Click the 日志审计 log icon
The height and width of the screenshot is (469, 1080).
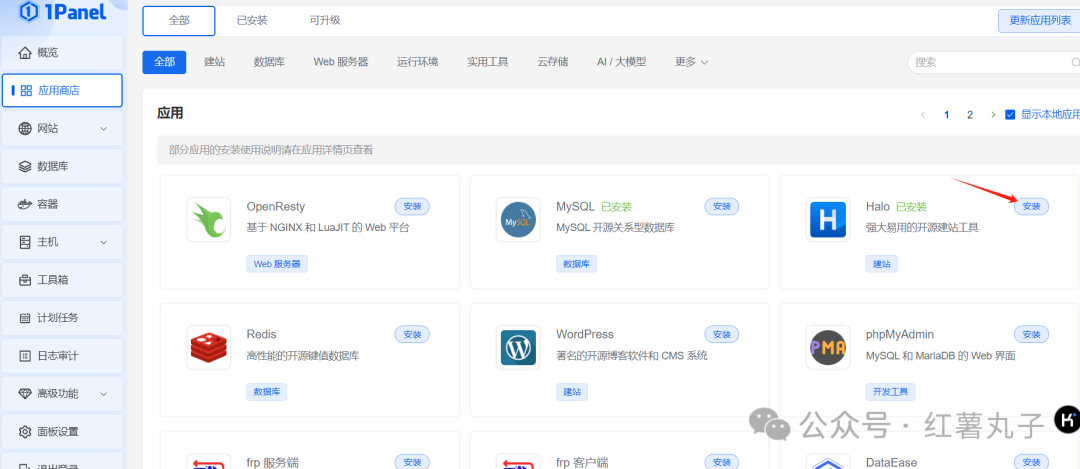click(x=25, y=355)
